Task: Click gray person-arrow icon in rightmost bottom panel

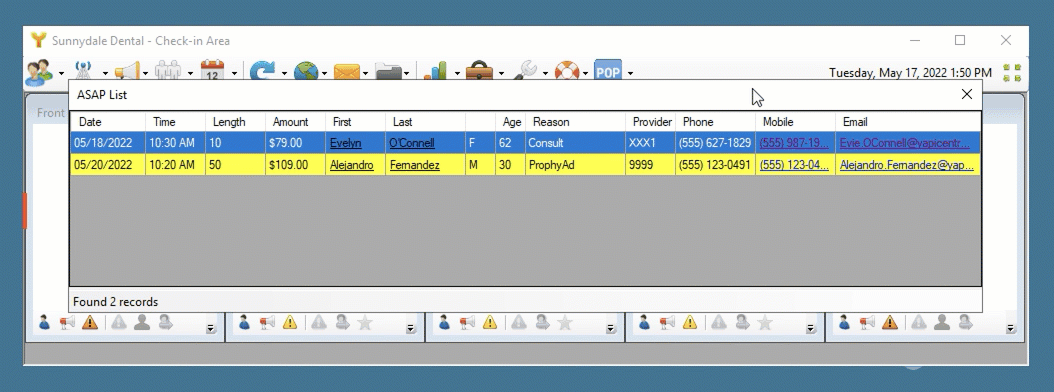Action: coord(965,323)
